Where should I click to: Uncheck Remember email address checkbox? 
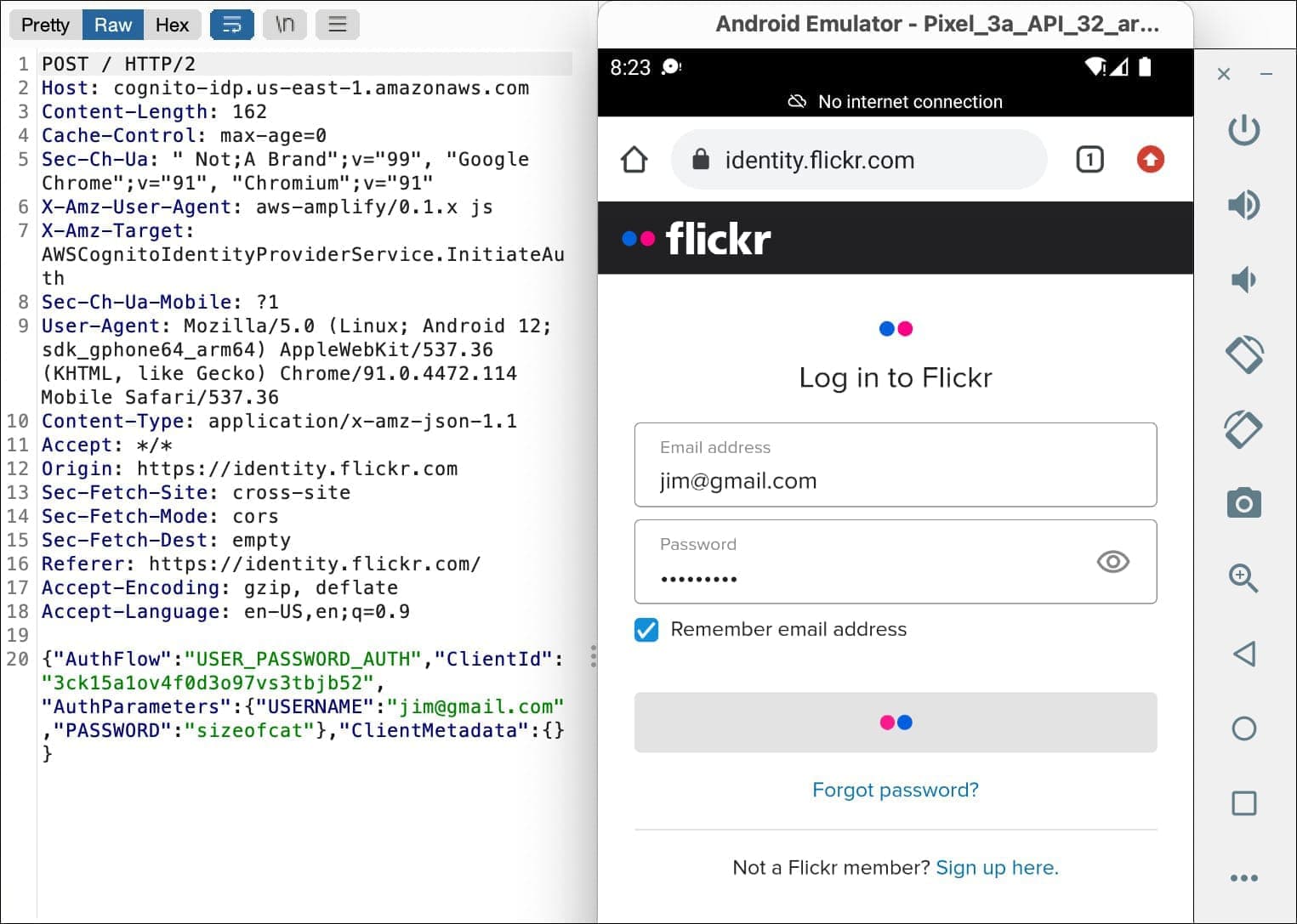pos(646,630)
